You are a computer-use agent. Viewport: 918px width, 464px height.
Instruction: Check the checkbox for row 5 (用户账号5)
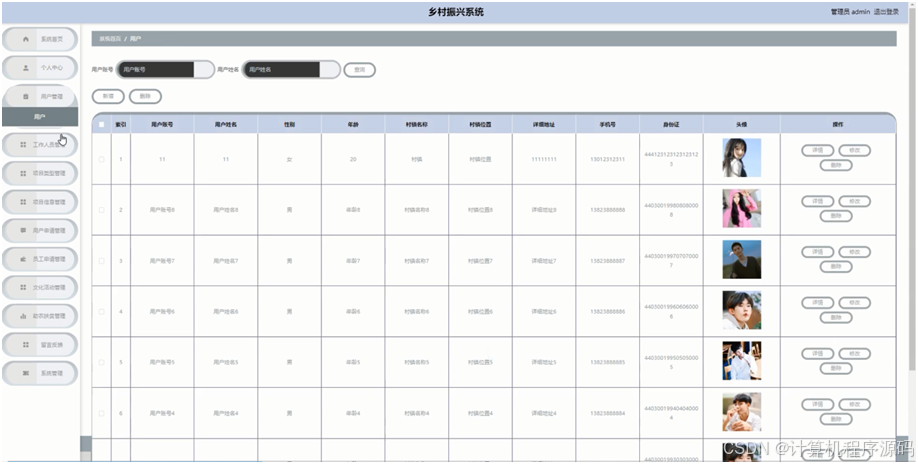pyautogui.click(x=101, y=362)
